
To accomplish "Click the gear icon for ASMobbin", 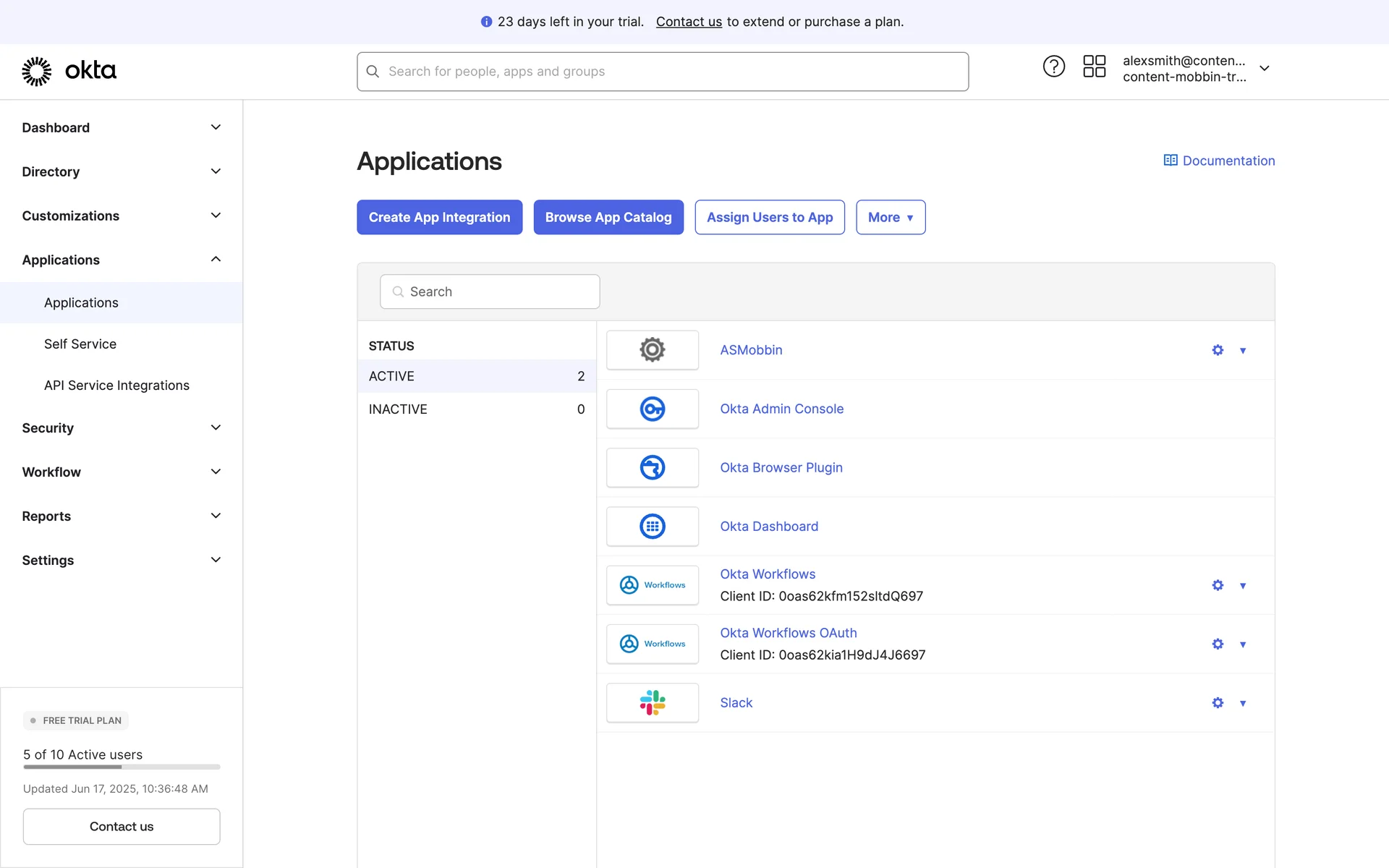I will tap(1218, 350).
